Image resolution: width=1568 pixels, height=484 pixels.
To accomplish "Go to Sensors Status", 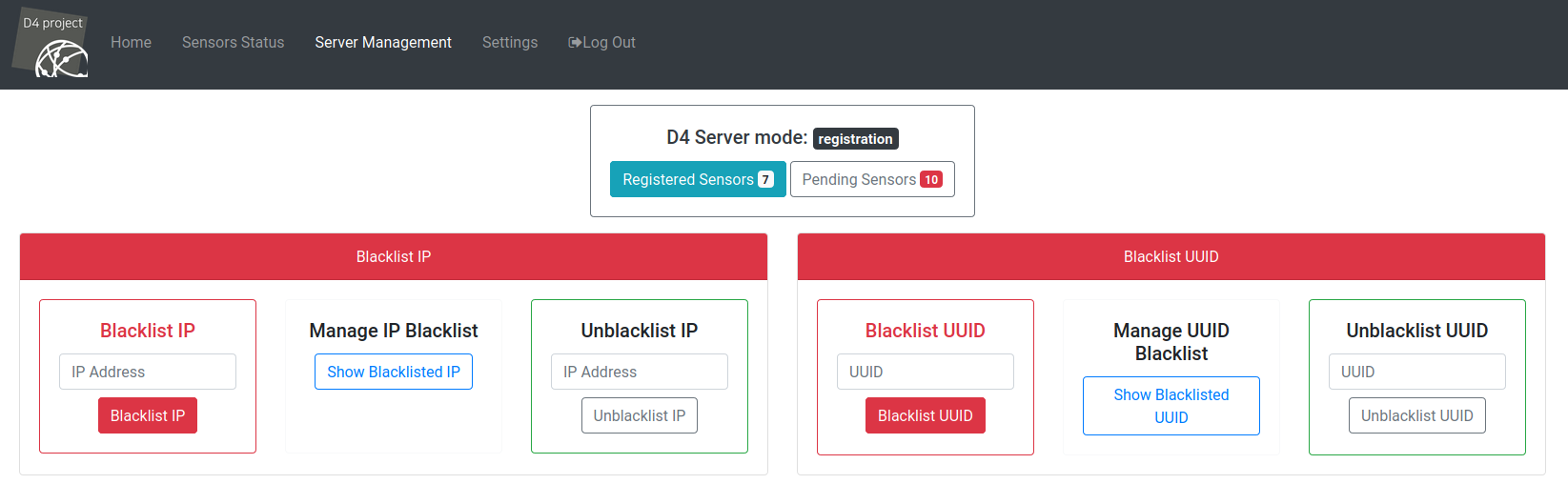I will (233, 42).
